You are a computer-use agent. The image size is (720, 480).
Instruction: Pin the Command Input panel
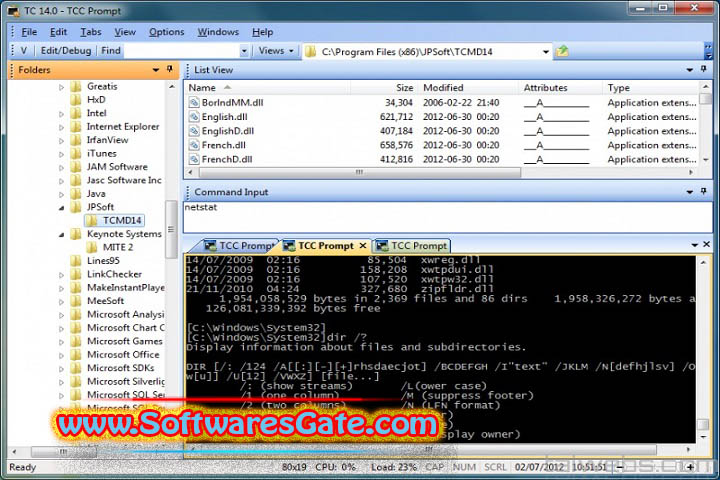(x=703, y=191)
